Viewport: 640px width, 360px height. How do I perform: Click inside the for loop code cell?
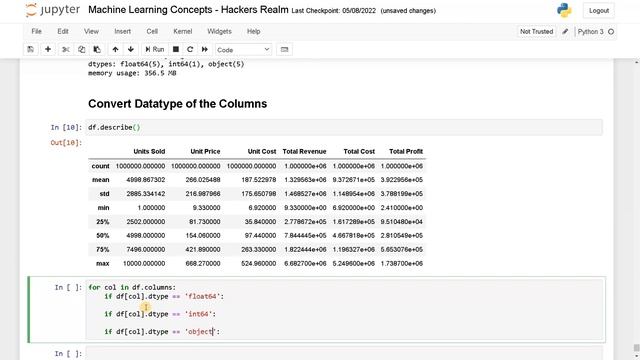click(345, 309)
